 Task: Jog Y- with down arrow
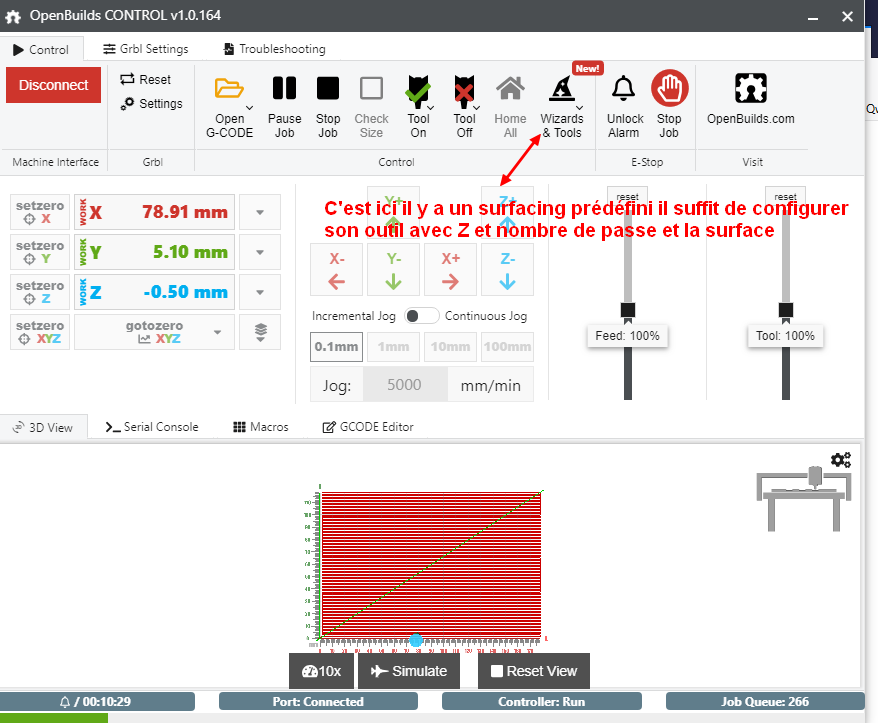click(x=394, y=269)
